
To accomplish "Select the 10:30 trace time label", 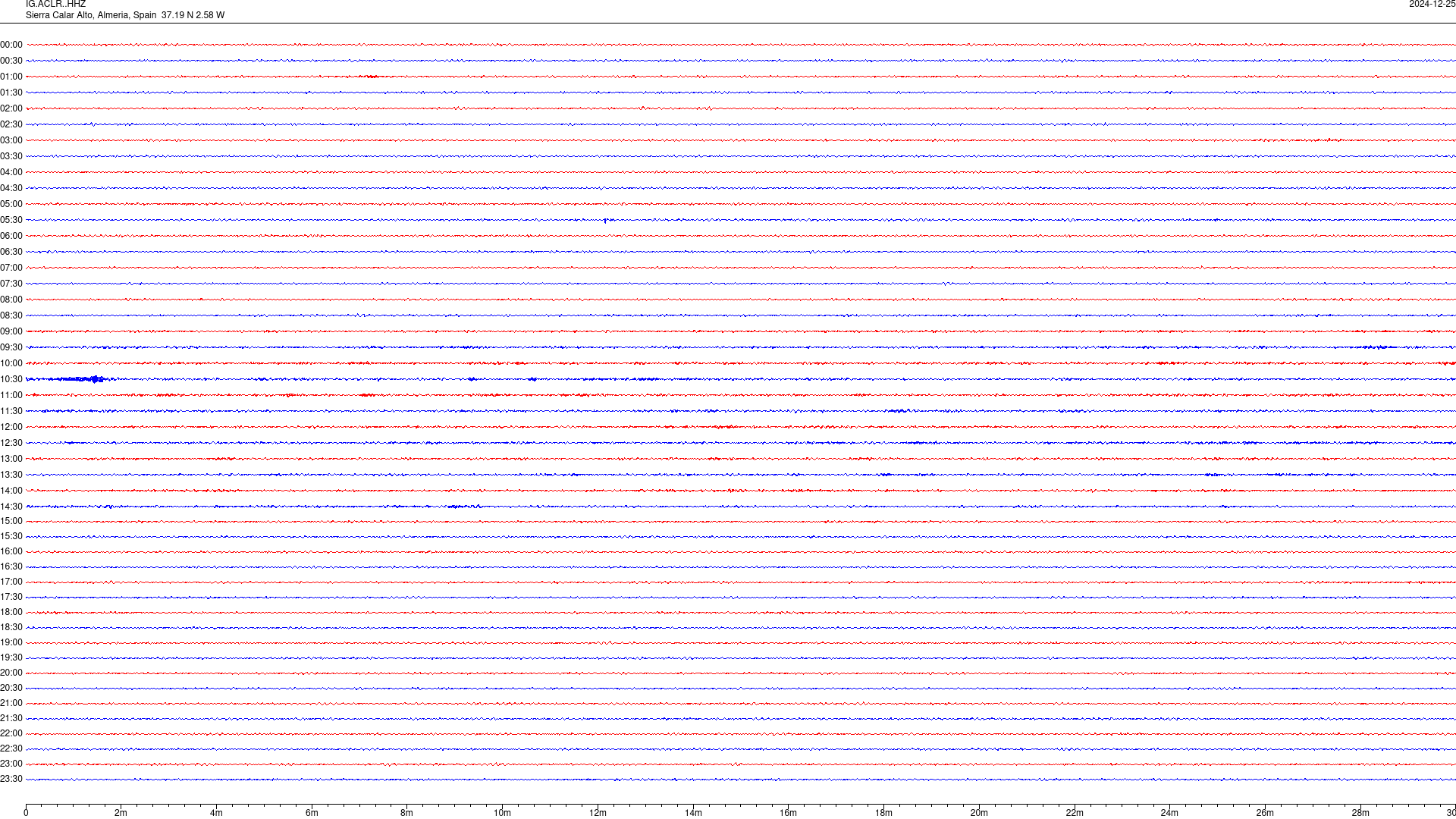I will pos(11,379).
